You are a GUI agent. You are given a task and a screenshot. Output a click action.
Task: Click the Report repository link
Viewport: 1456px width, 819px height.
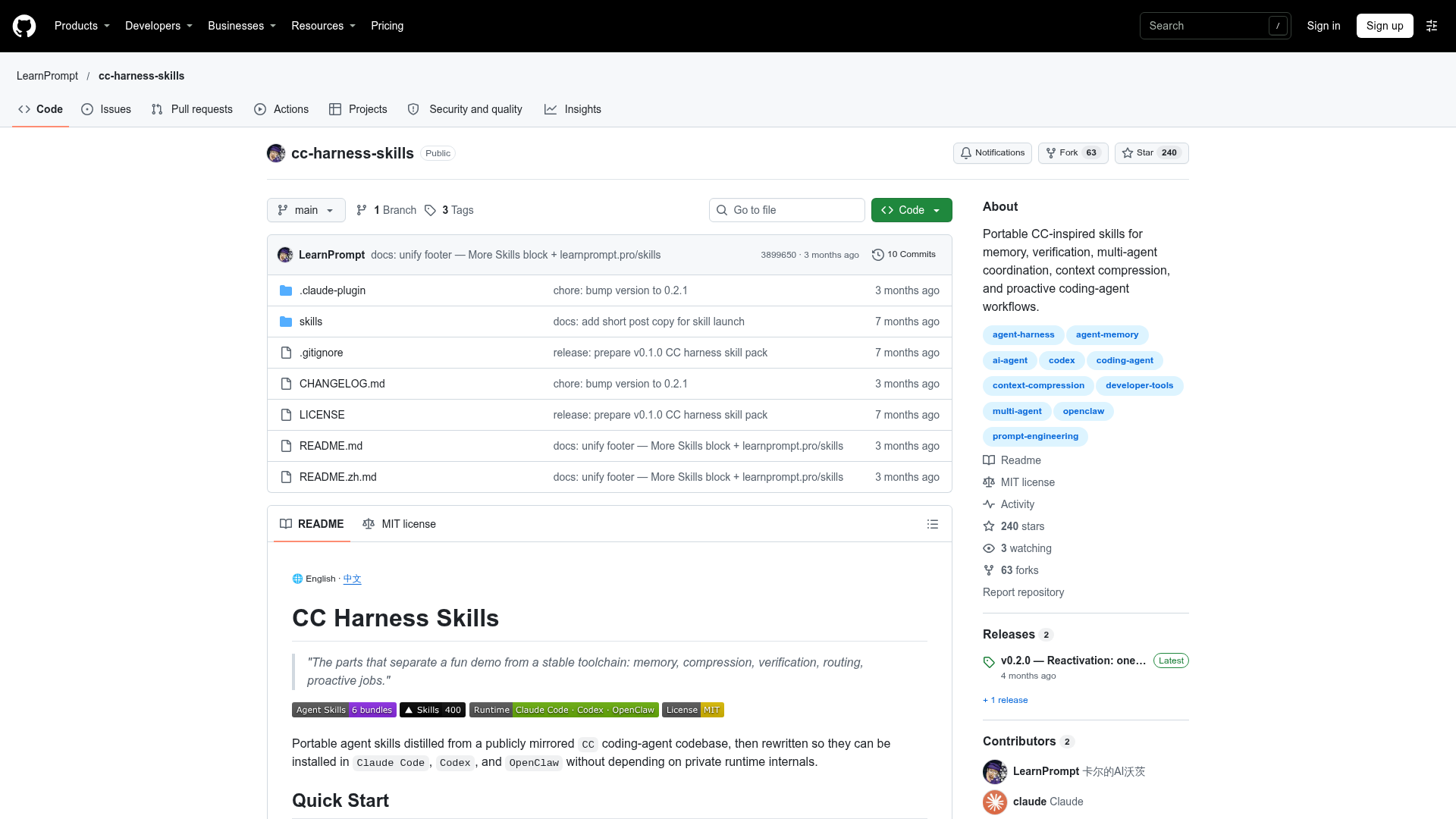1023,592
